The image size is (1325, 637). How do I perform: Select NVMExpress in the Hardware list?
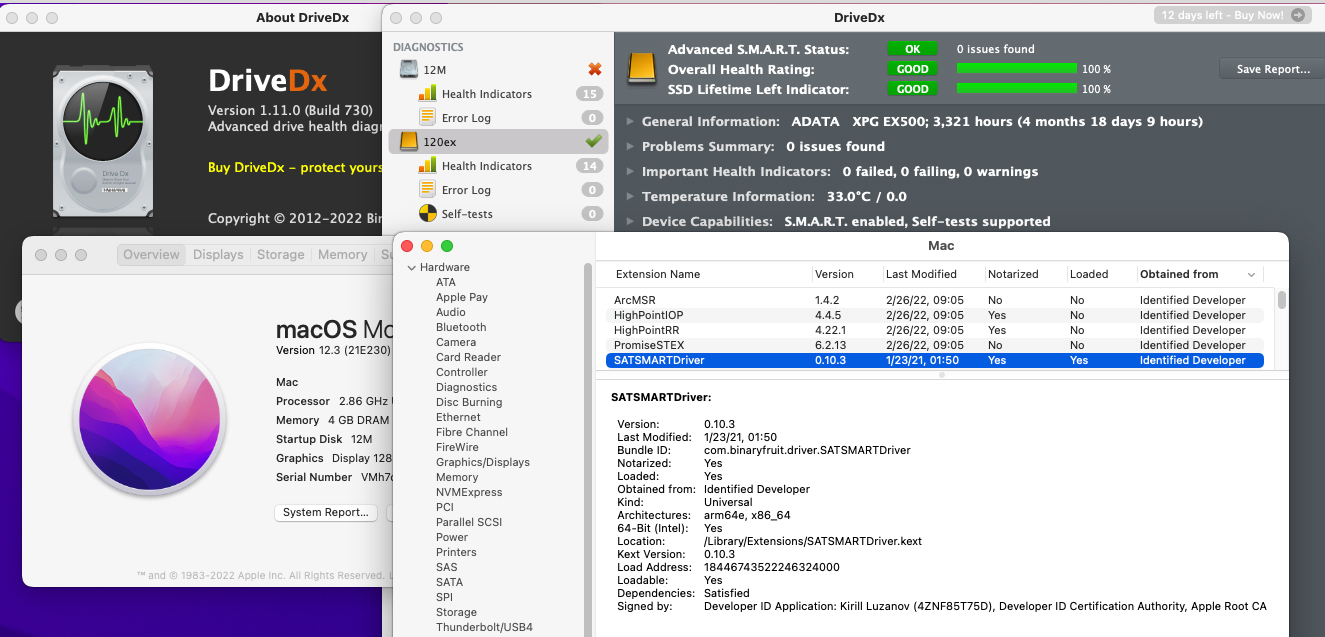[469, 492]
